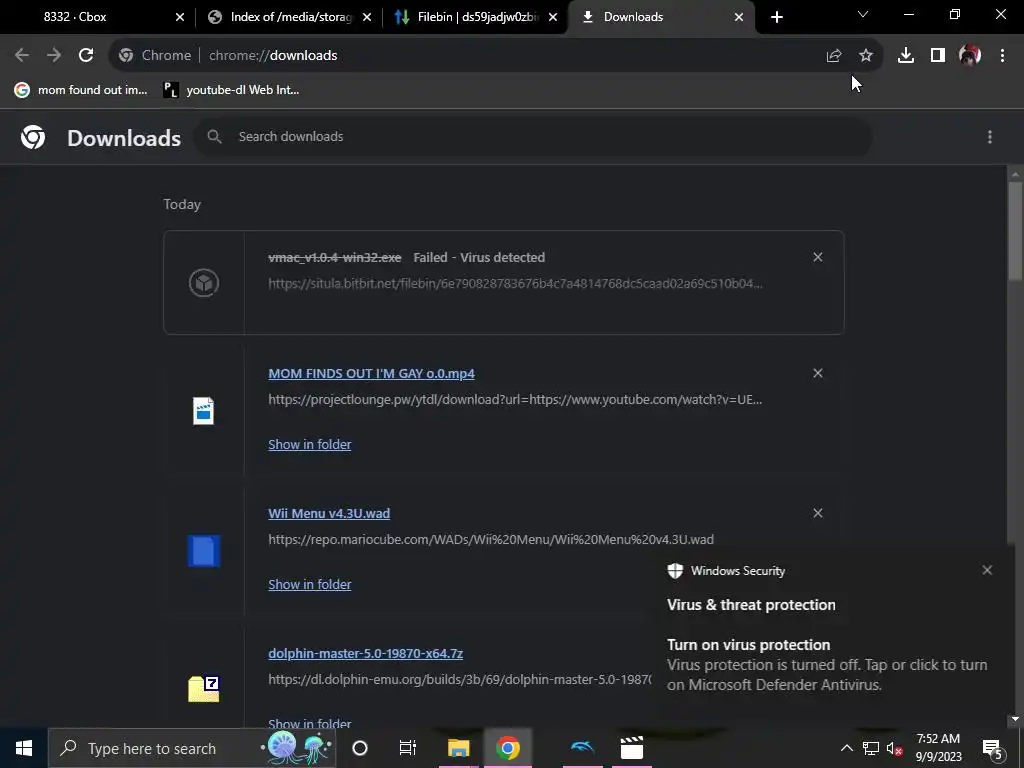
Task: Click the 7z archive file icon
Action: [204, 689]
